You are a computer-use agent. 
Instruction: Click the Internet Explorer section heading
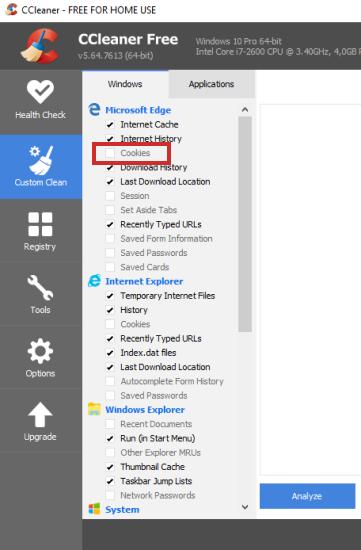point(144,281)
